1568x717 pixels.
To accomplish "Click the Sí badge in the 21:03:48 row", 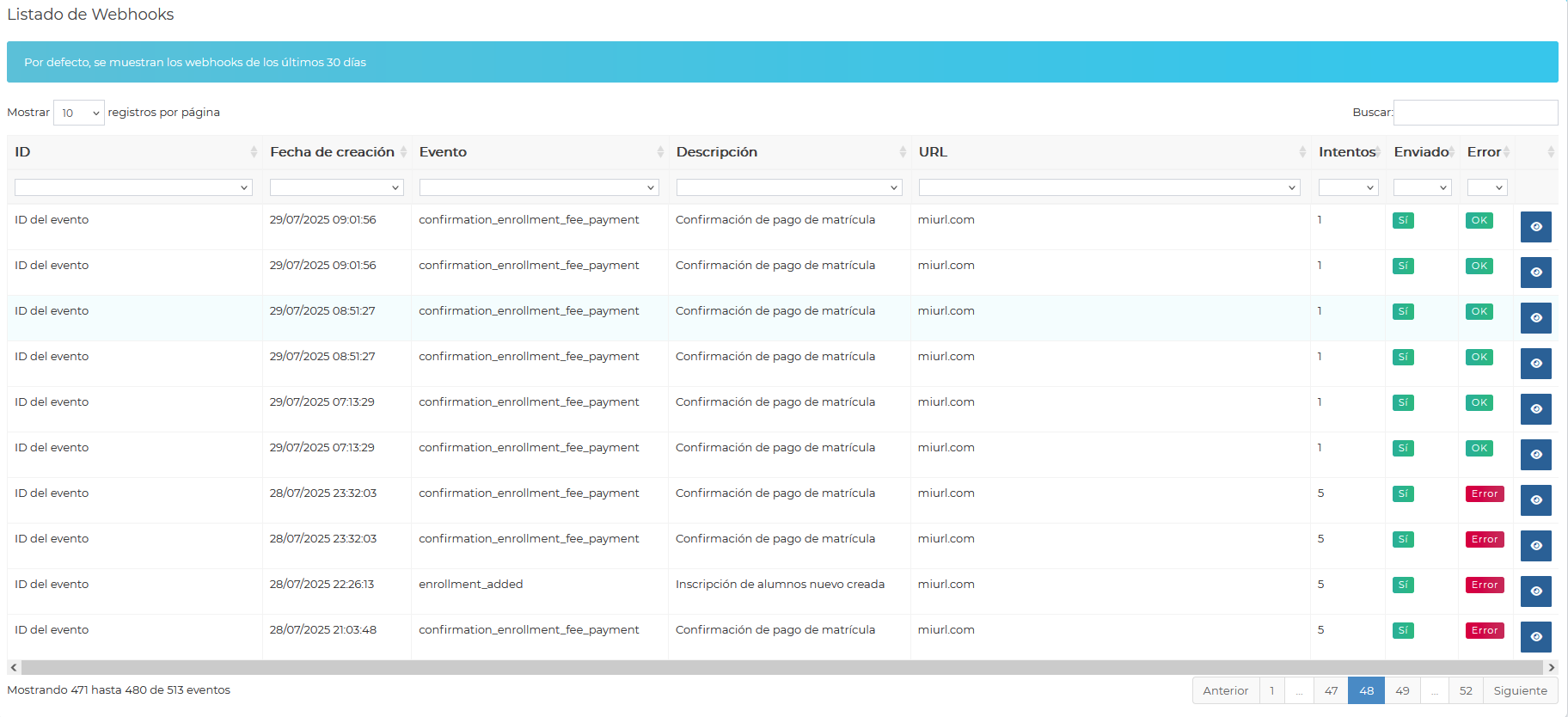I will (1403, 630).
